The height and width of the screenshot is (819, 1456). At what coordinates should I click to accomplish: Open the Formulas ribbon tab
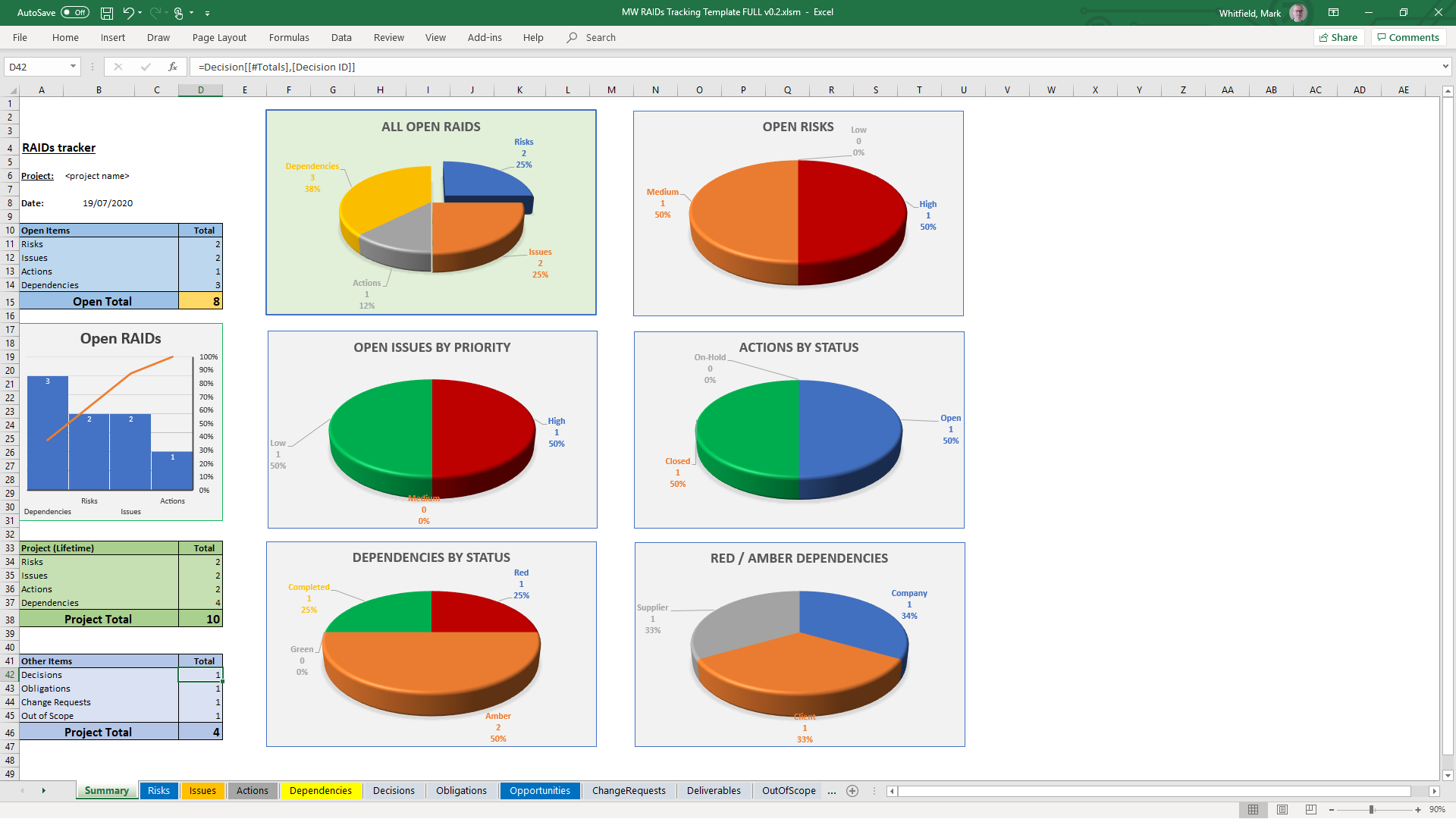(289, 37)
